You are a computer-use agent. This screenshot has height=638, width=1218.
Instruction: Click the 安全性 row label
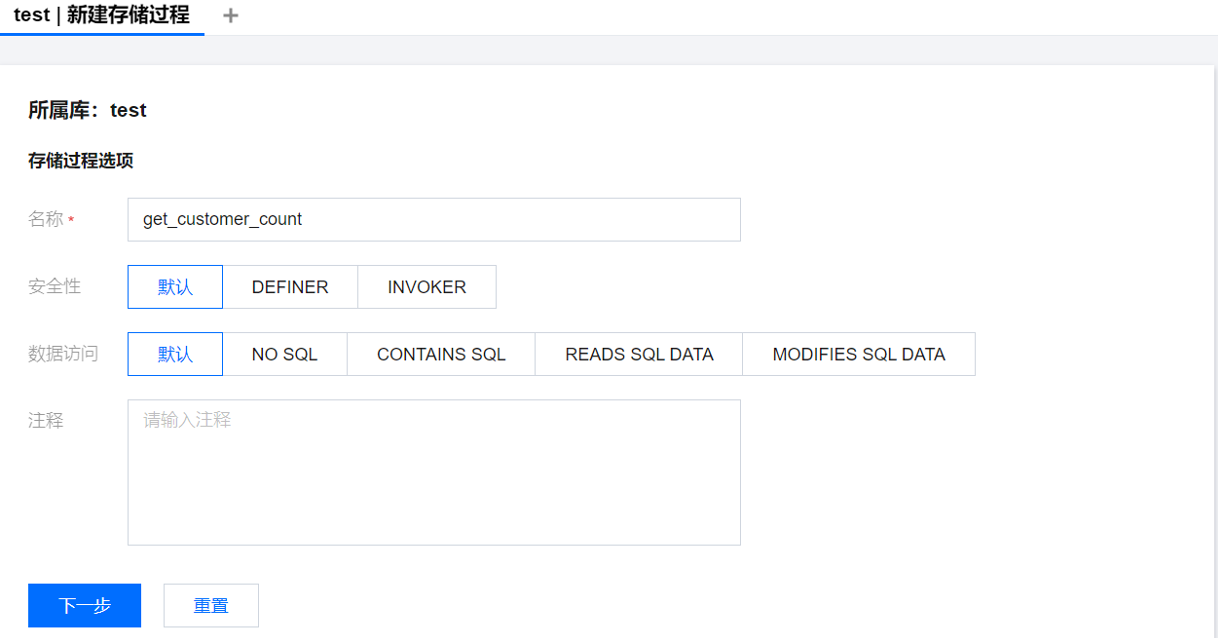(54, 286)
